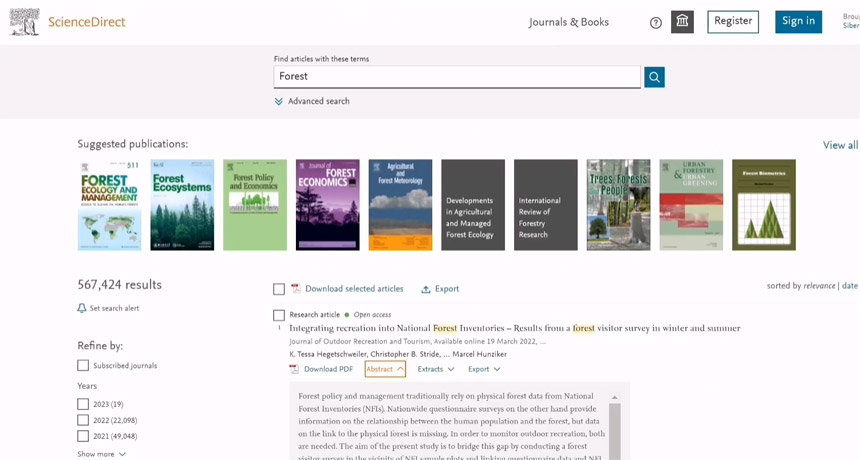Screen dimensions: 860x460
Task: Open International Review of Forestry Research
Action: tap(546, 205)
